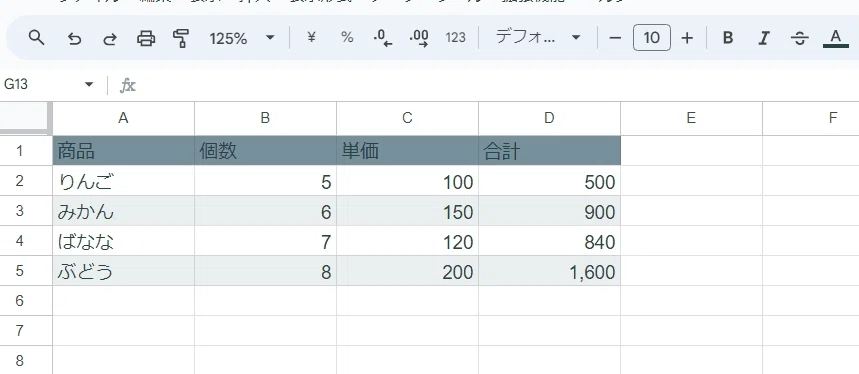
Task: Select the 個数 header cell
Action: 265,151
